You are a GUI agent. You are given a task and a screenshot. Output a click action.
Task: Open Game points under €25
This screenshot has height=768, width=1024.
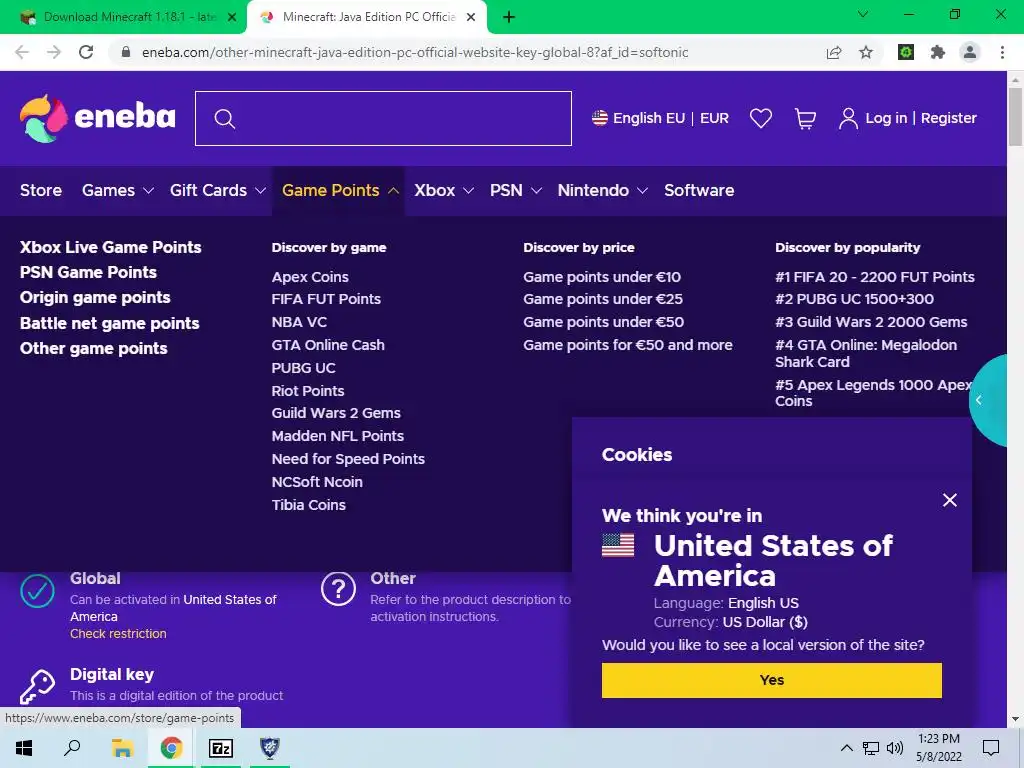pyautogui.click(x=603, y=299)
